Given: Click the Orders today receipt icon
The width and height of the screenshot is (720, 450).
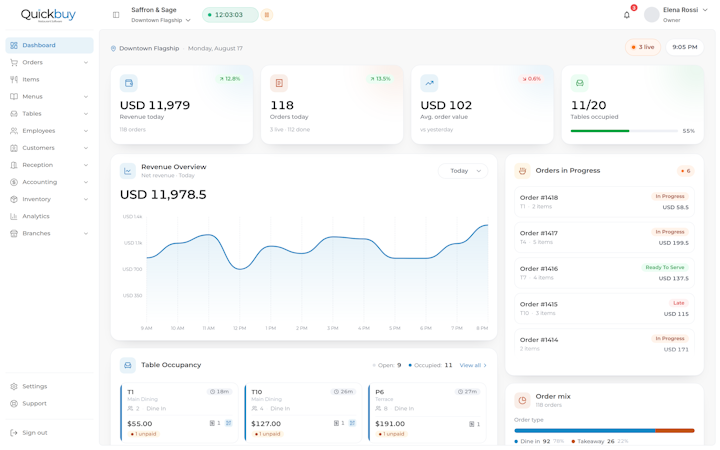Looking at the screenshot, I should [279, 83].
